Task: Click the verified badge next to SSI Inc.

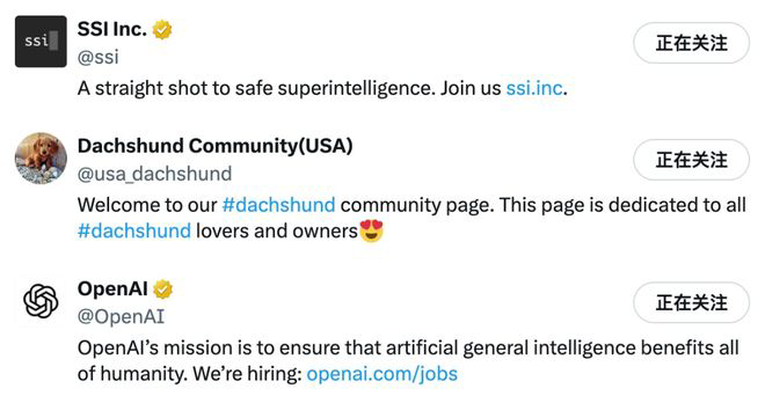Action: click(x=162, y=30)
